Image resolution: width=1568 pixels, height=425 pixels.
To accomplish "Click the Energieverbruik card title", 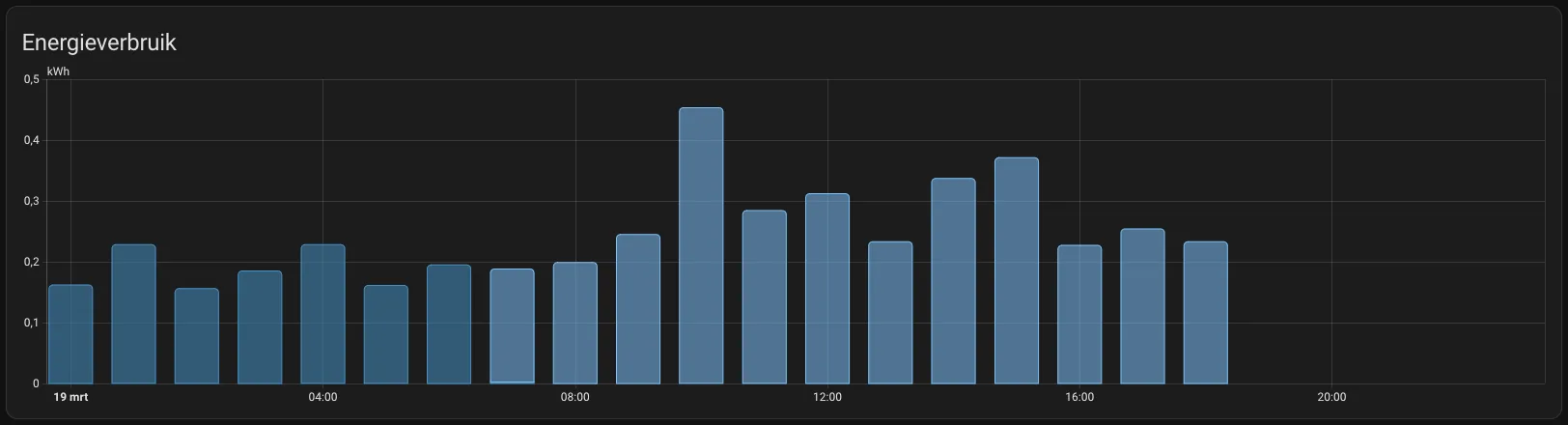I will pos(98,42).
